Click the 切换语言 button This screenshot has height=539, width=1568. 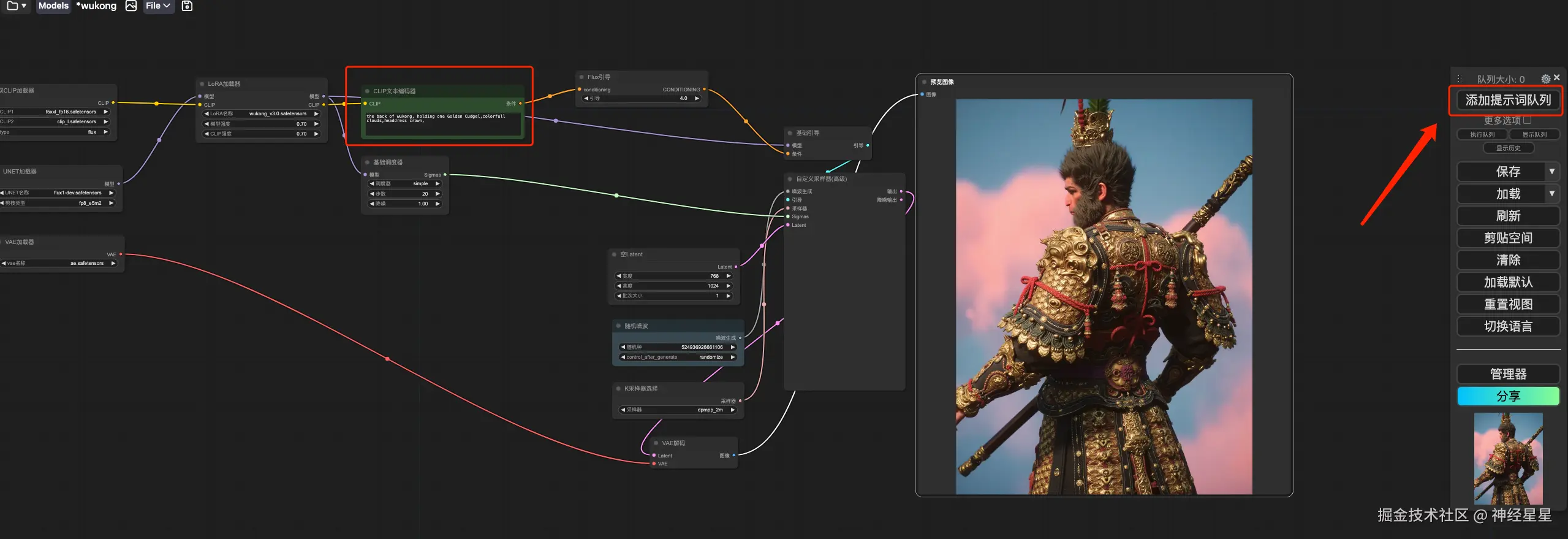1508,326
